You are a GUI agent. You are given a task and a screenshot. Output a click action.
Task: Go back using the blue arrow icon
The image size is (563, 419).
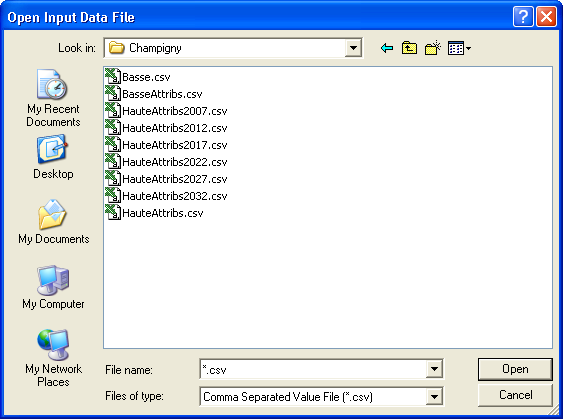coord(387,48)
